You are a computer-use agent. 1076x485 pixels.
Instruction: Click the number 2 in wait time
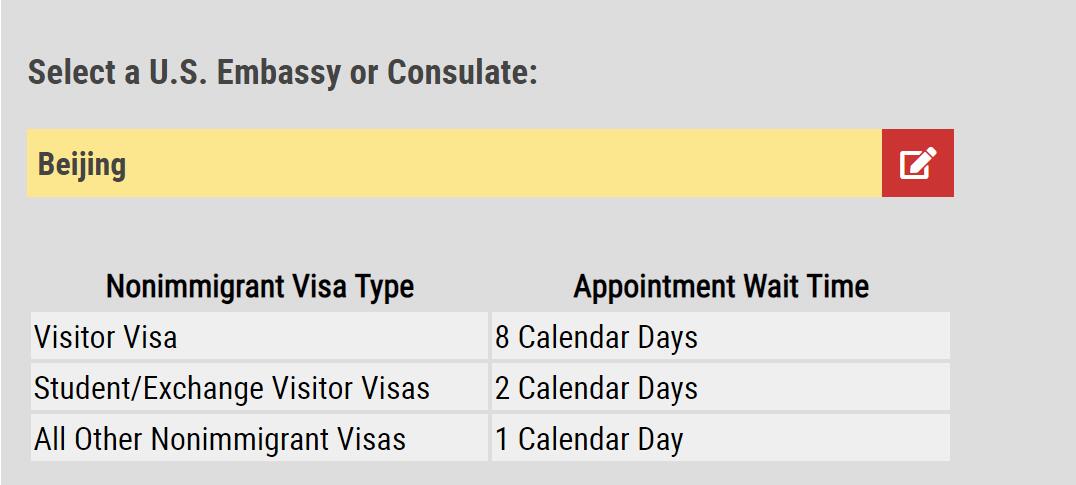coord(502,388)
